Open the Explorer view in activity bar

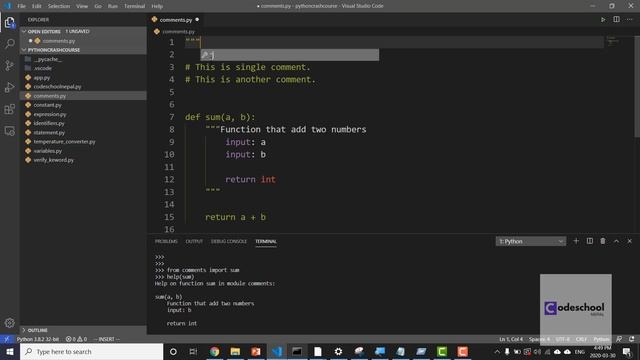point(10,22)
